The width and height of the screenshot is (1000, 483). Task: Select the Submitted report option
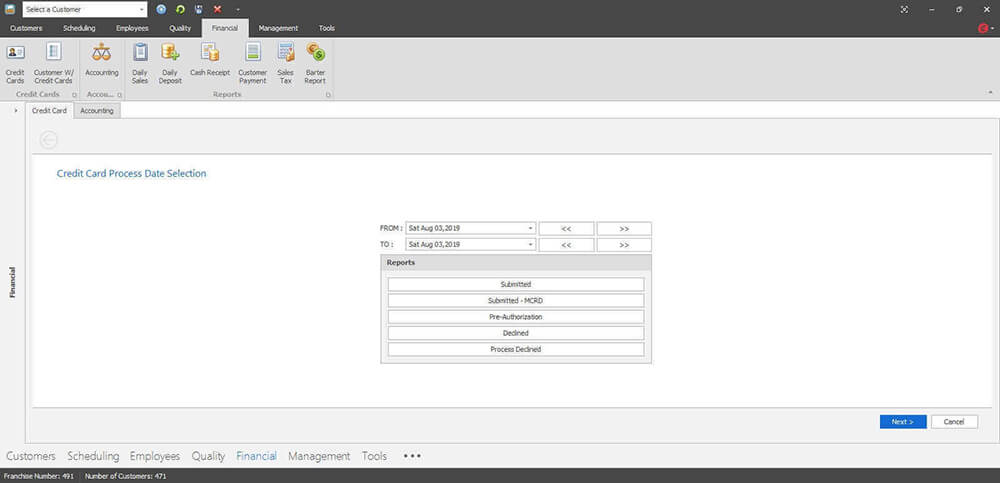coord(516,284)
